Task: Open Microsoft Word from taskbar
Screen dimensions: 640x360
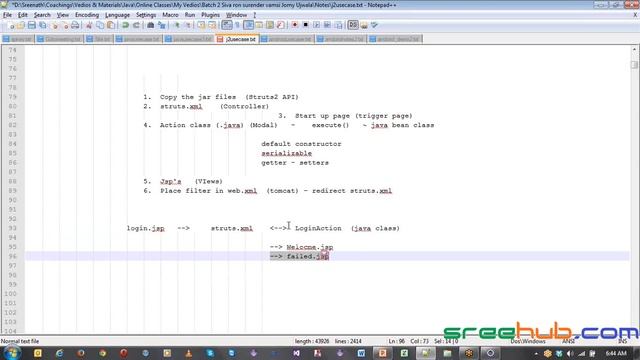Action: [361, 353]
